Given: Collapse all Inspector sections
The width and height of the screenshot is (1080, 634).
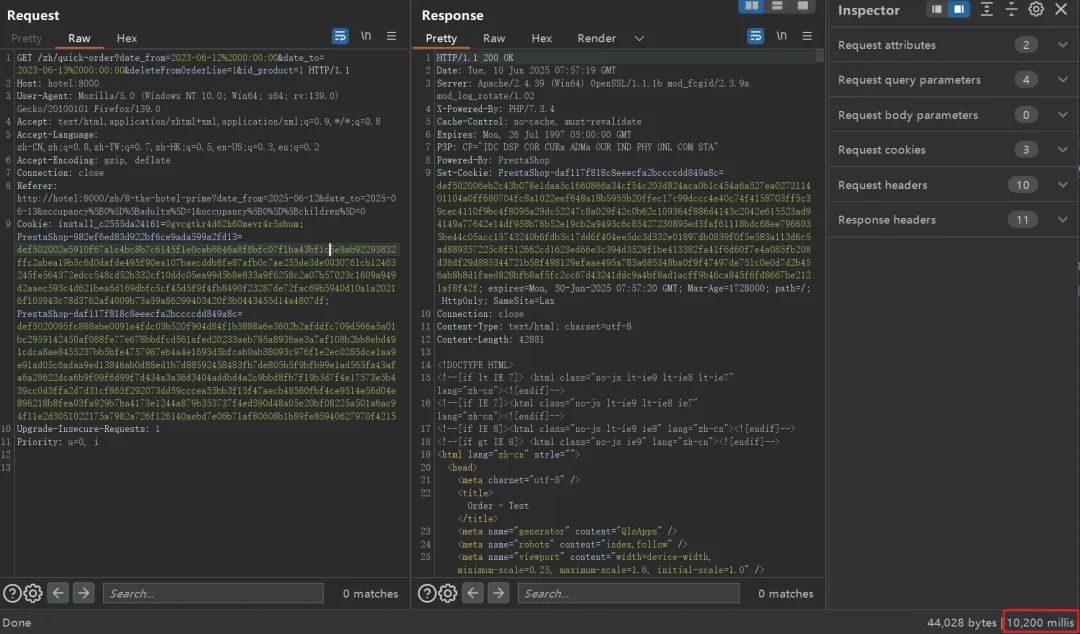Looking at the screenshot, I should (x=1011, y=10).
